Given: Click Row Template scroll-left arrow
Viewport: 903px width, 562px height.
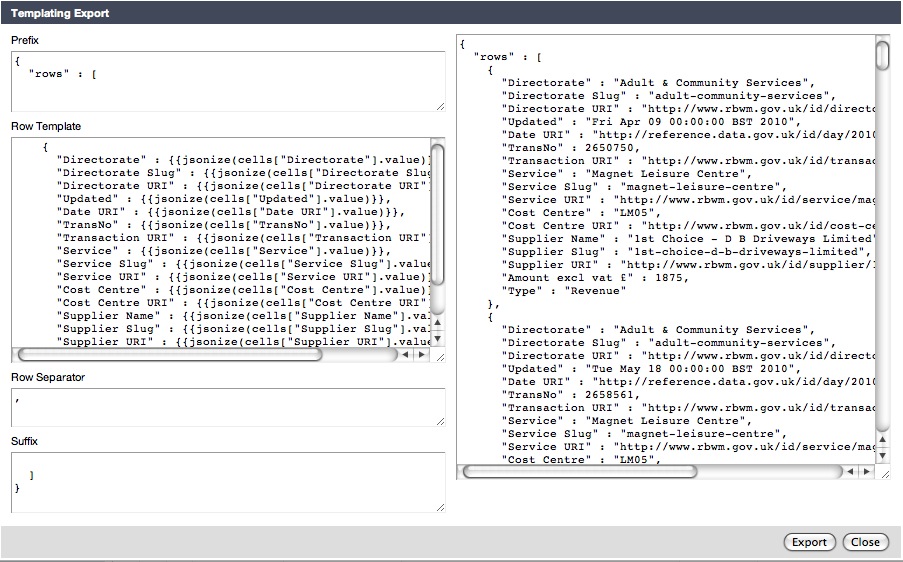Looking at the screenshot, I should pyautogui.click(x=405, y=354).
